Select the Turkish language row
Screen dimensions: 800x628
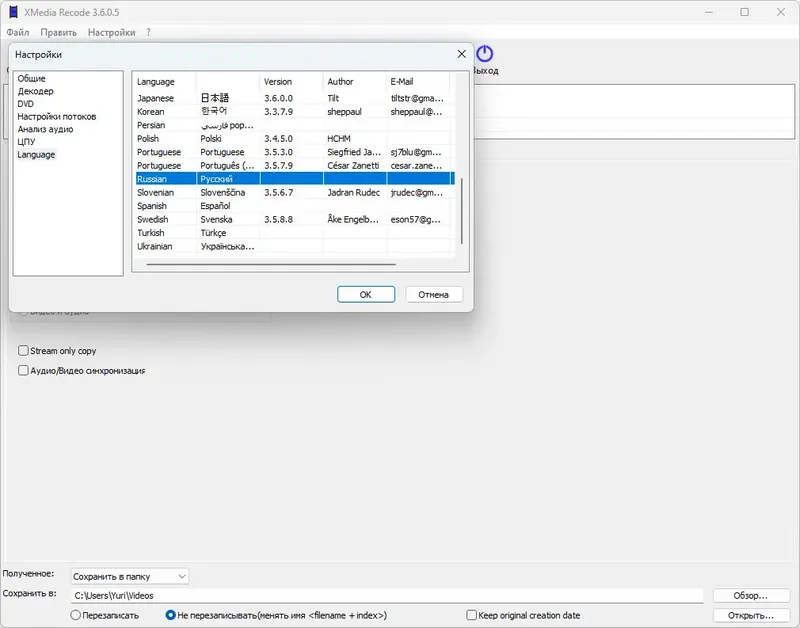(x=295, y=233)
